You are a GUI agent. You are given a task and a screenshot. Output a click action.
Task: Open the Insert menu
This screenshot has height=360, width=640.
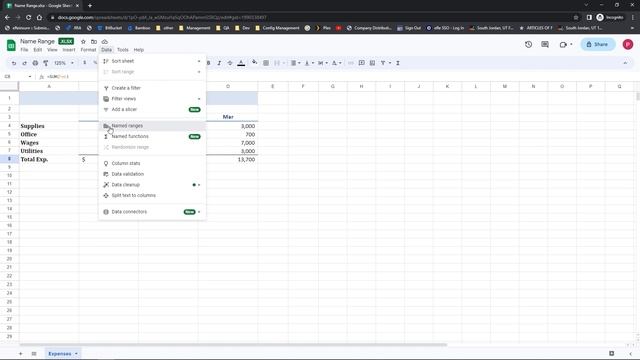tap(69, 50)
